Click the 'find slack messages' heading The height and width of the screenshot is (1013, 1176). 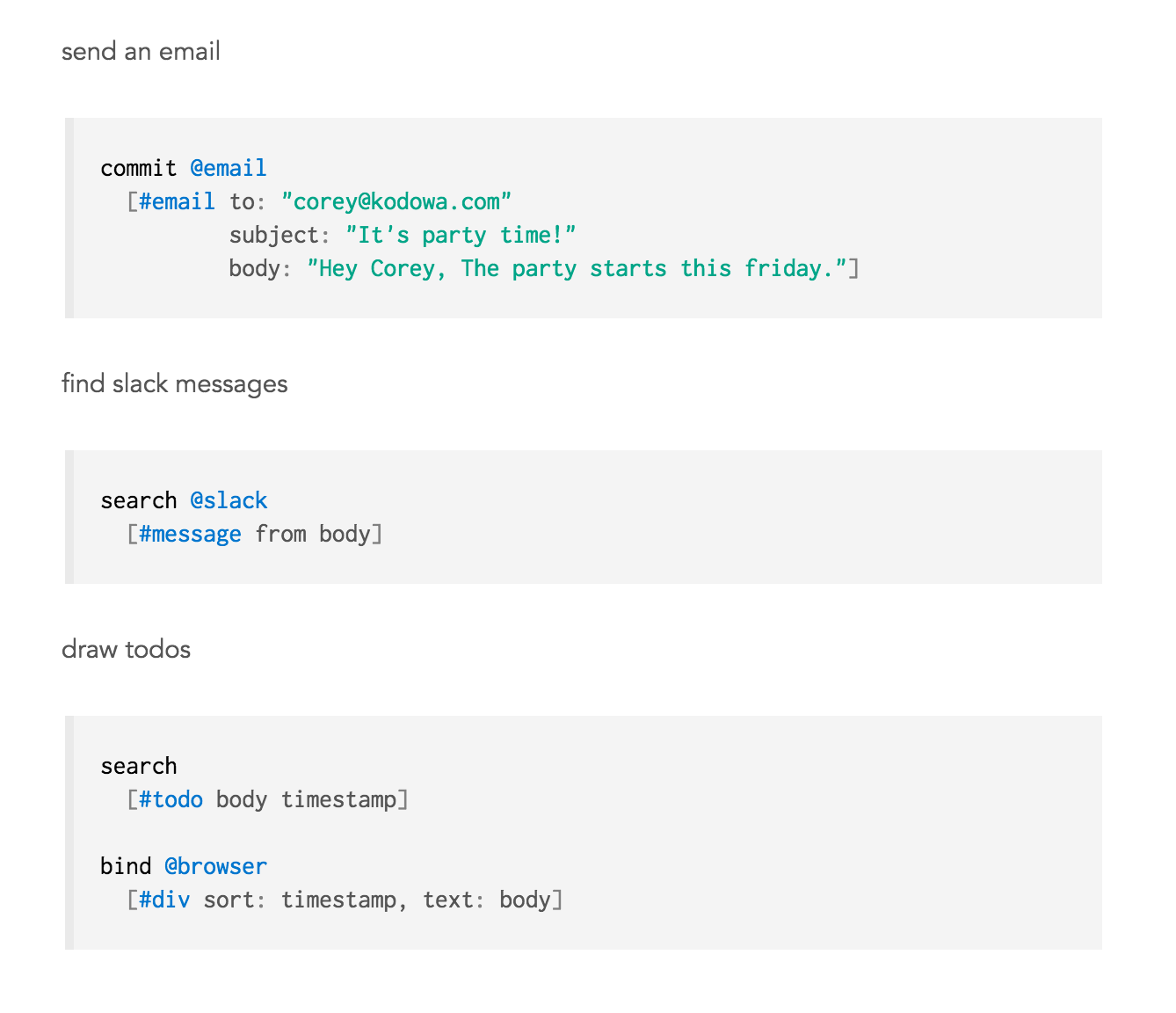[x=174, y=384]
